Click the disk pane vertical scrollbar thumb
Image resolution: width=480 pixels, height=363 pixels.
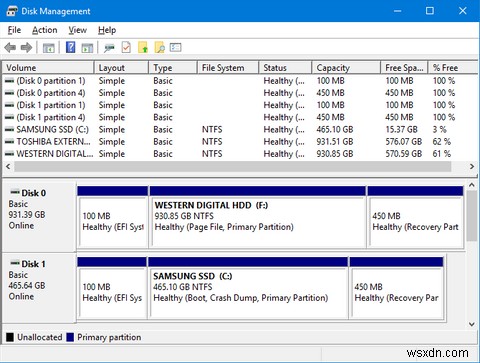(x=472, y=216)
